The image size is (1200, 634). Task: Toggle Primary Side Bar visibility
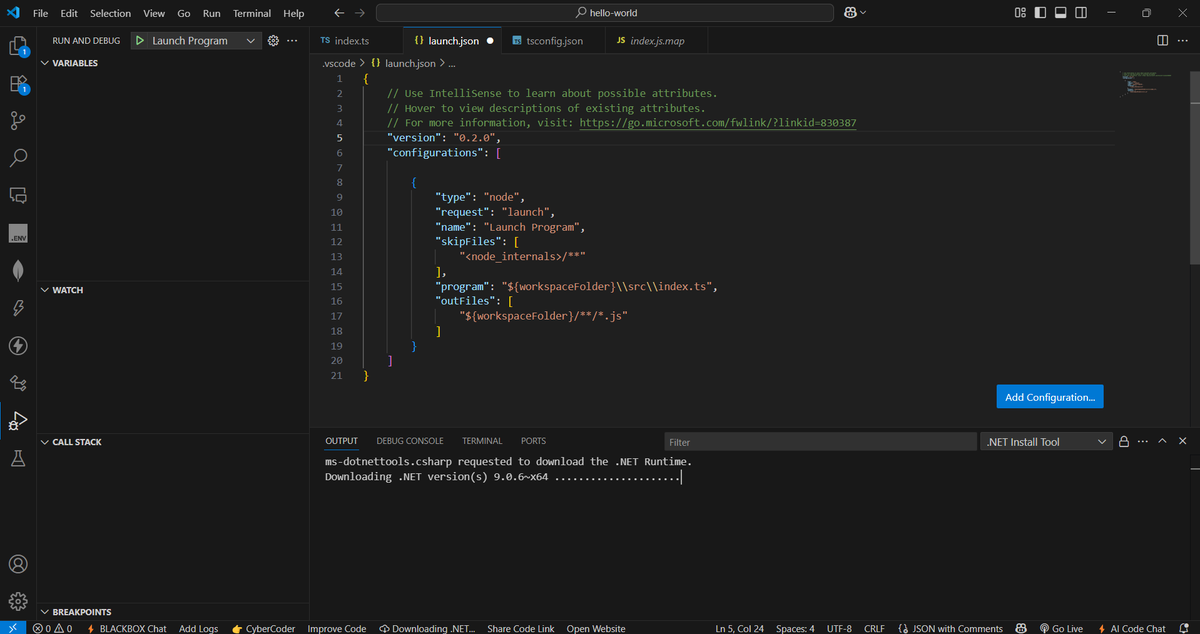tap(1041, 13)
